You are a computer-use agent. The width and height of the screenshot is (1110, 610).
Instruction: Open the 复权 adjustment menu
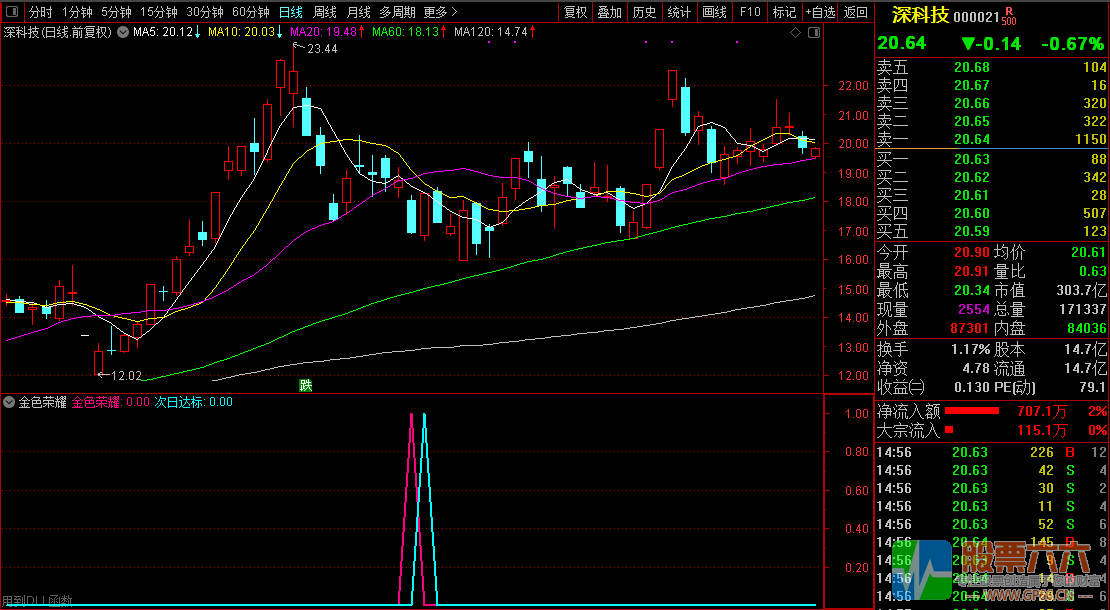pos(576,12)
